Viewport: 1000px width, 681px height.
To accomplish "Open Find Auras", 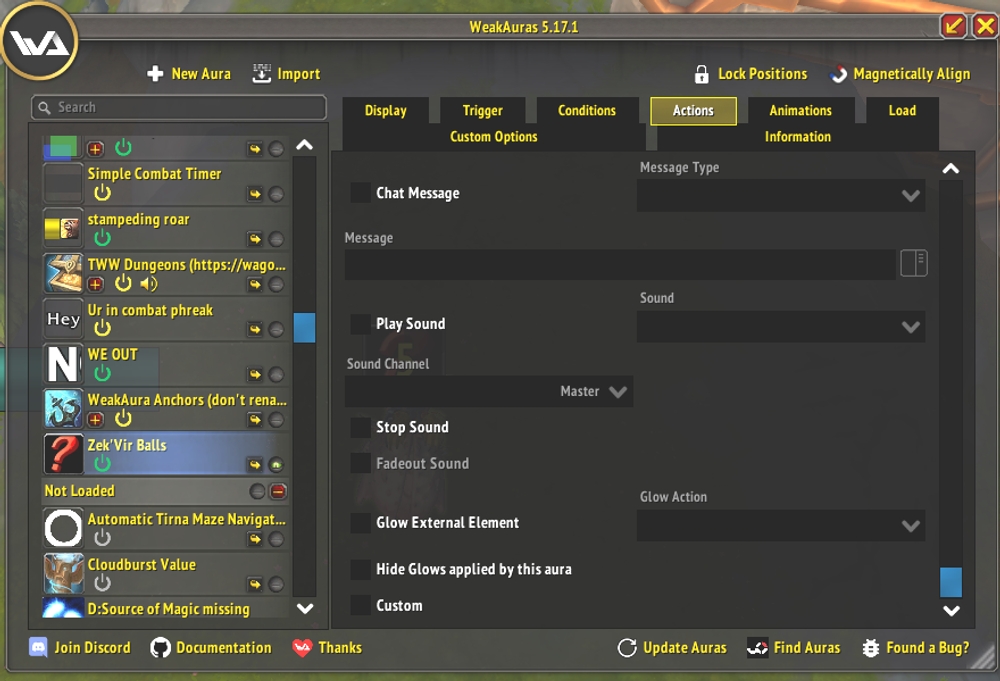I will [x=793, y=648].
